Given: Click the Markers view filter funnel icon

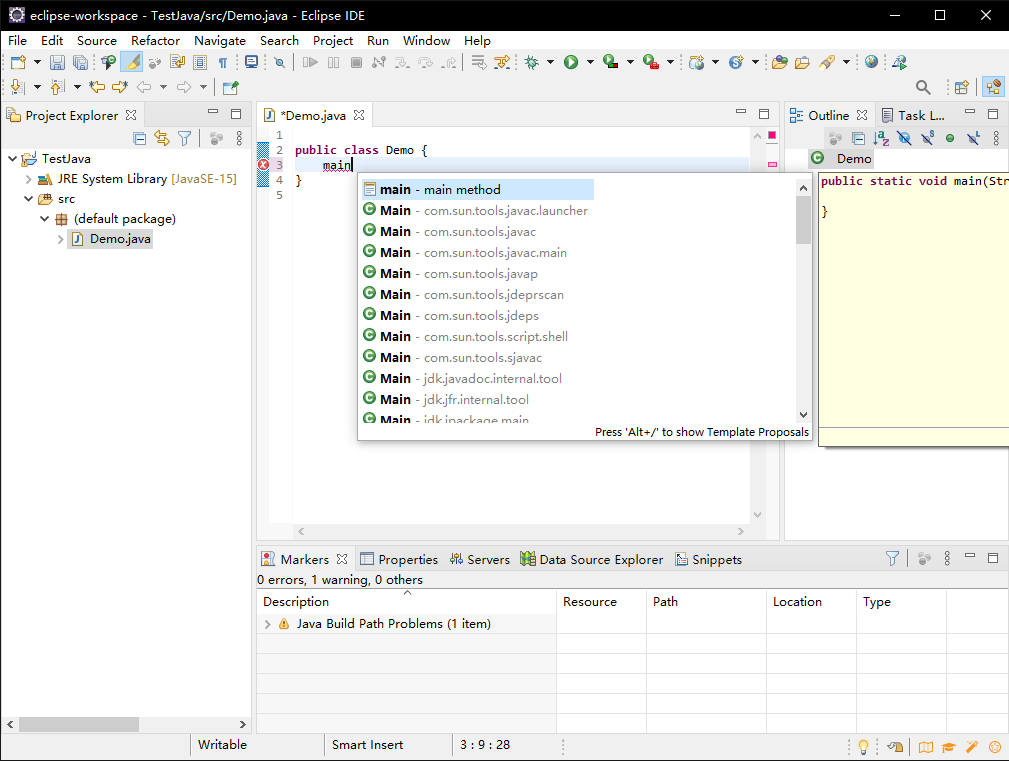Looking at the screenshot, I should coord(892,558).
